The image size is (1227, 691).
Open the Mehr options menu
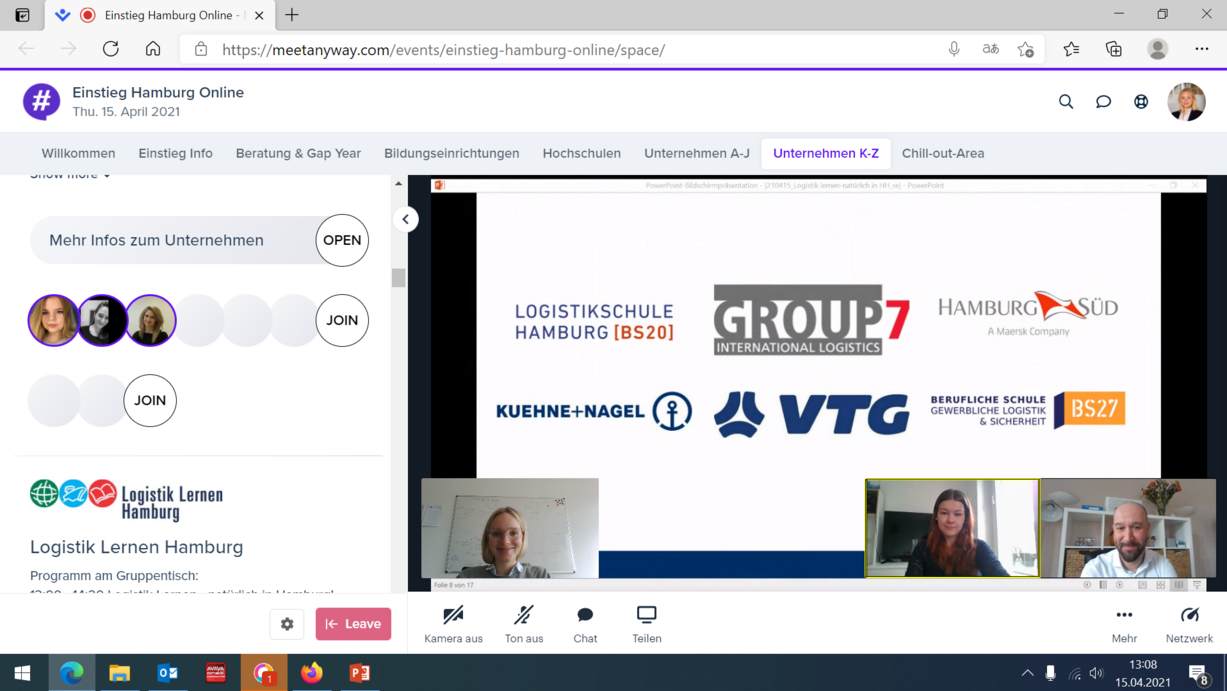1124,624
